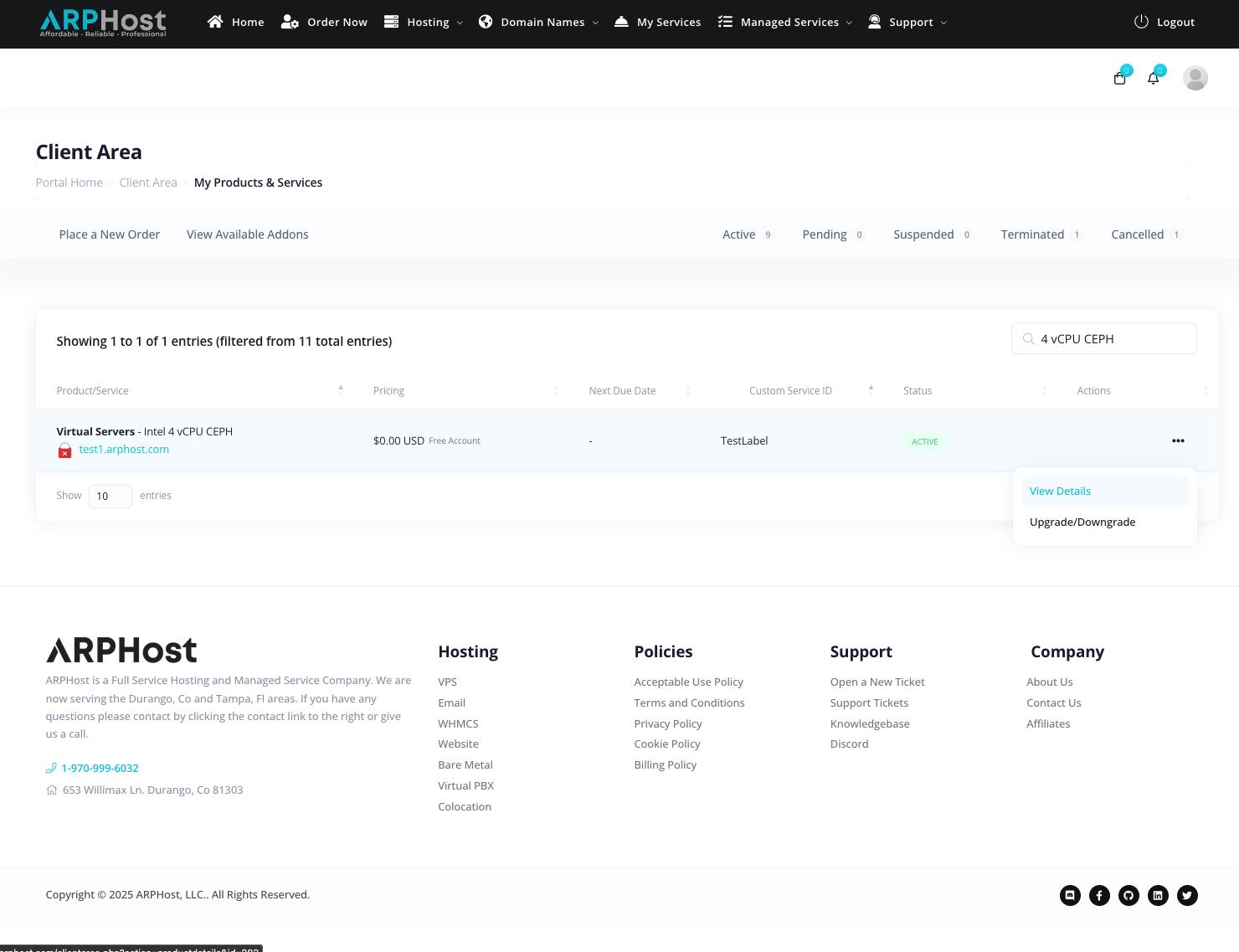The image size is (1239, 952).
Task: Click the Twitter social icon
Action: [1187, 895]
